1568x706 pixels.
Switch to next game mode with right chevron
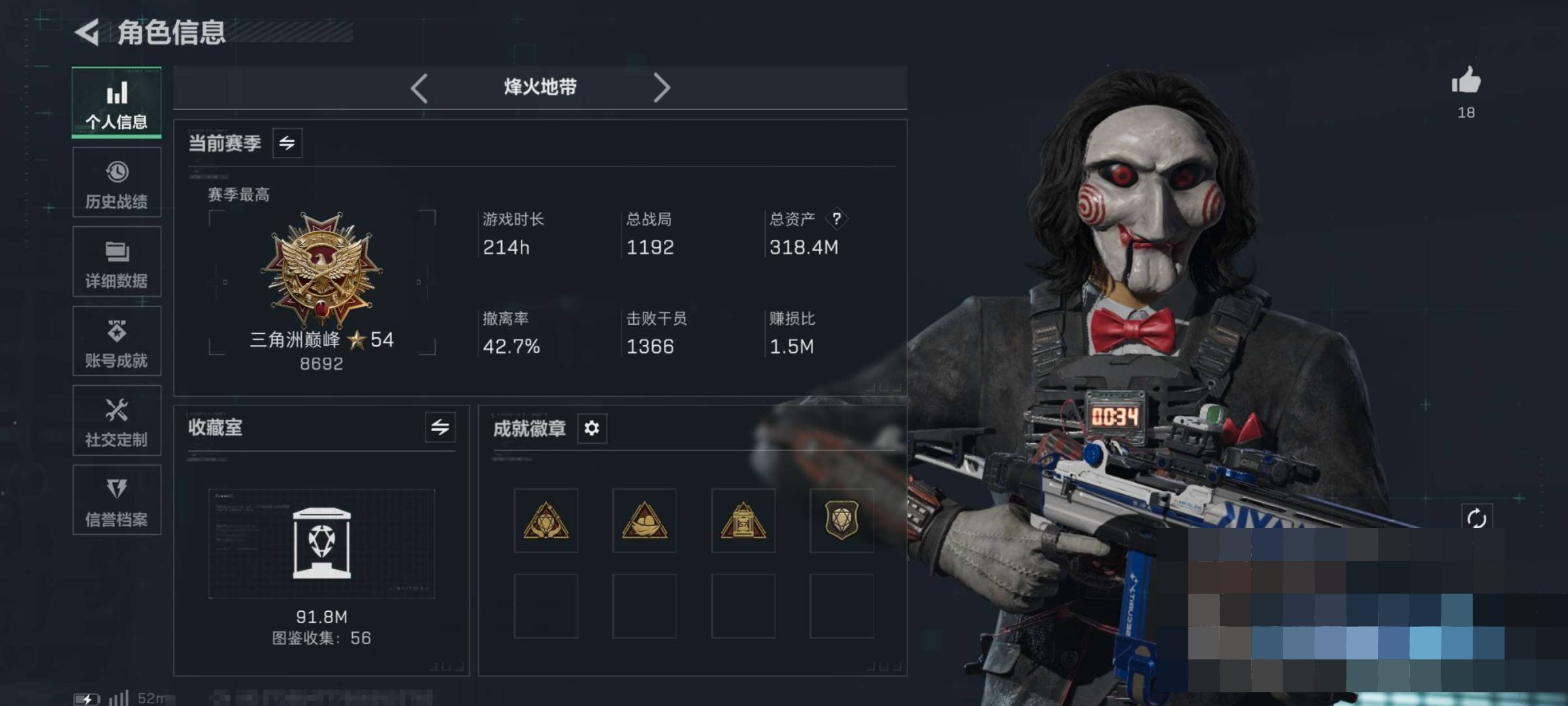(x=662, y=88)
